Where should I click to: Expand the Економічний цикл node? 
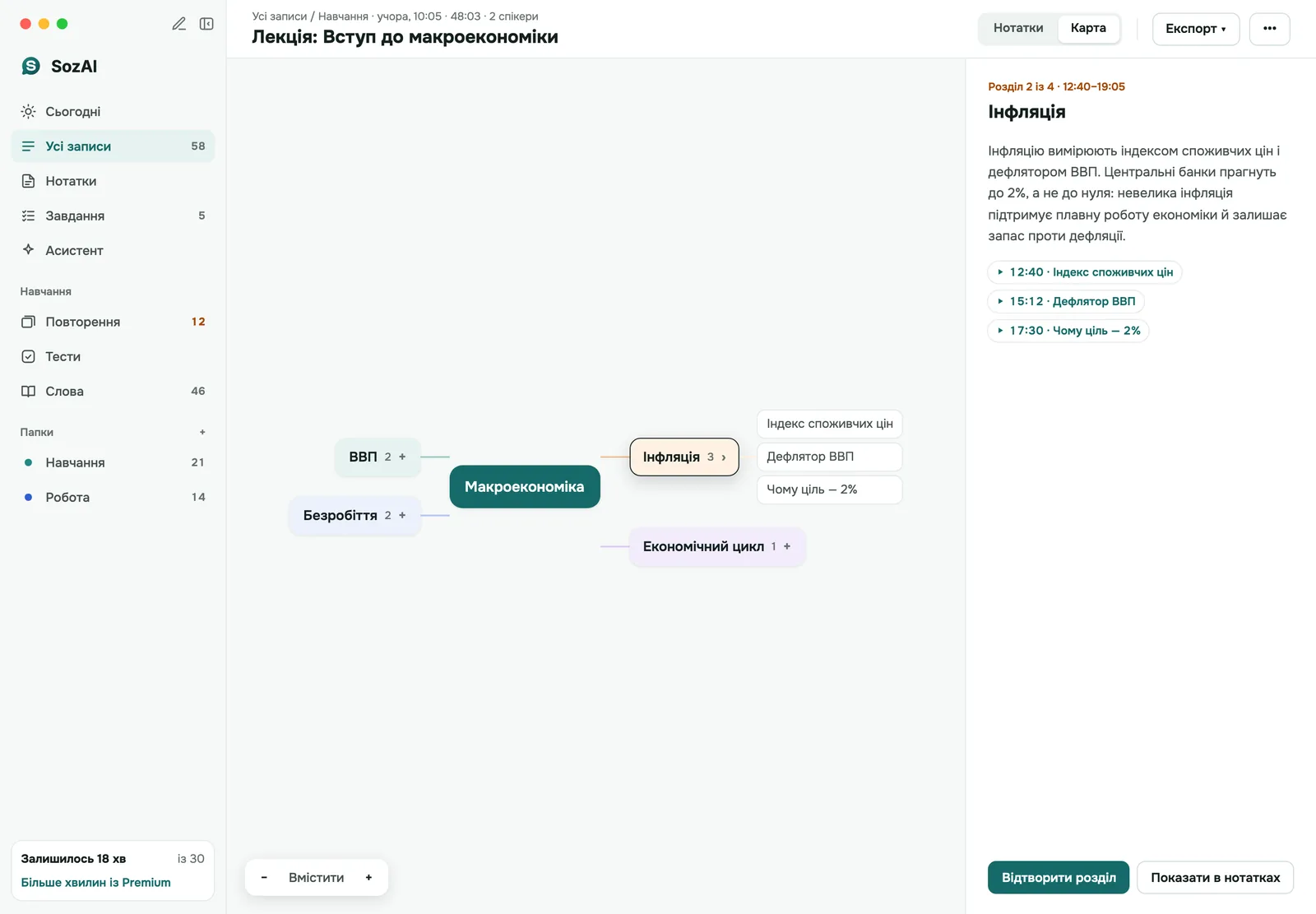787,546
